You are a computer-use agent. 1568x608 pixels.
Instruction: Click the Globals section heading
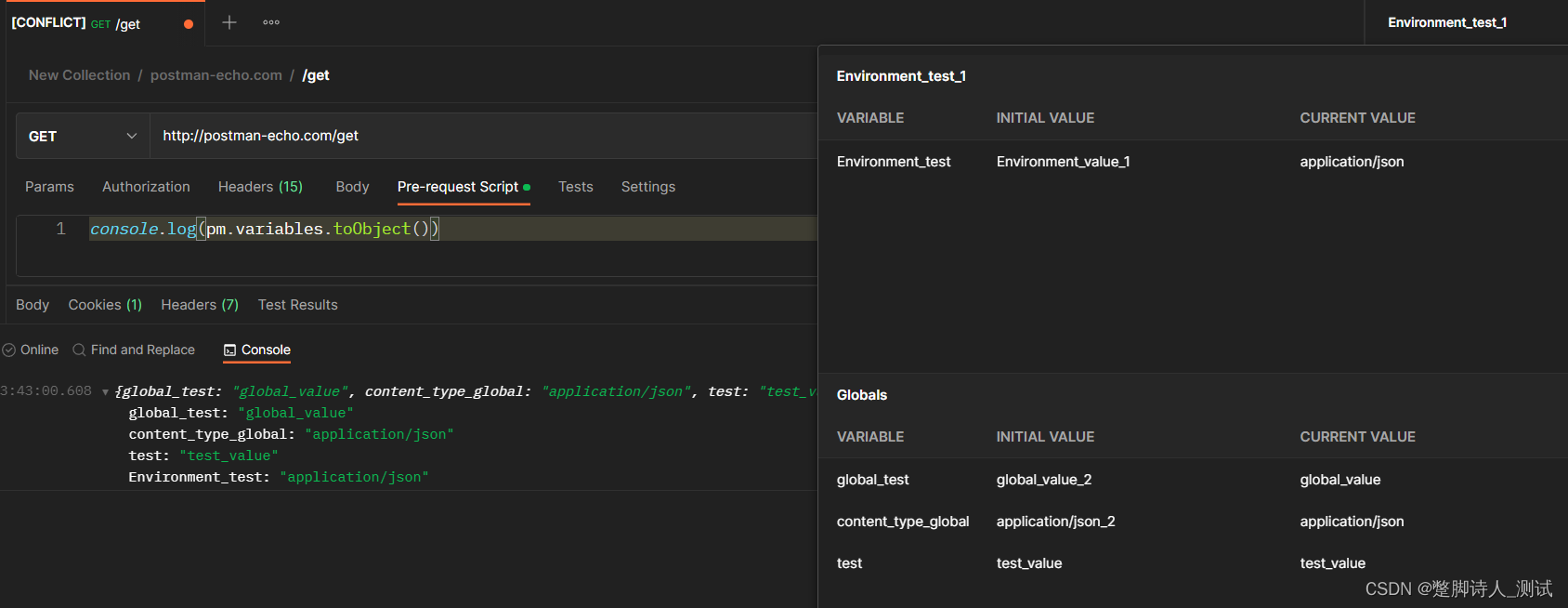tap(861, 395)
